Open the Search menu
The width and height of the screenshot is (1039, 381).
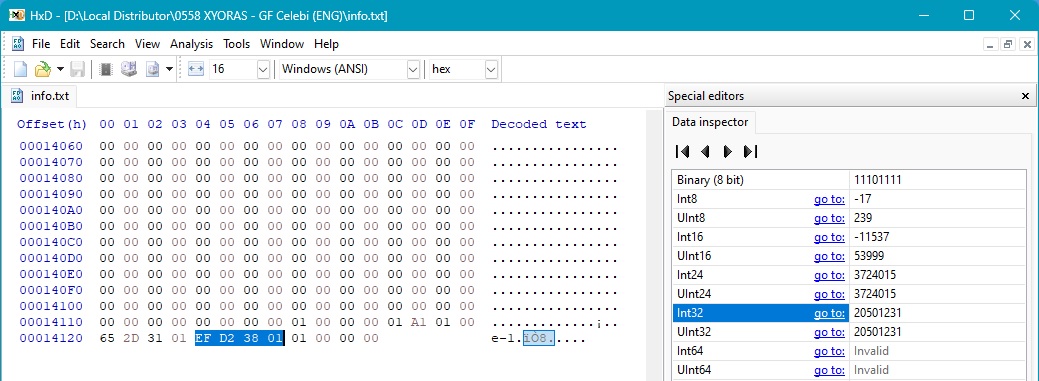107,44
